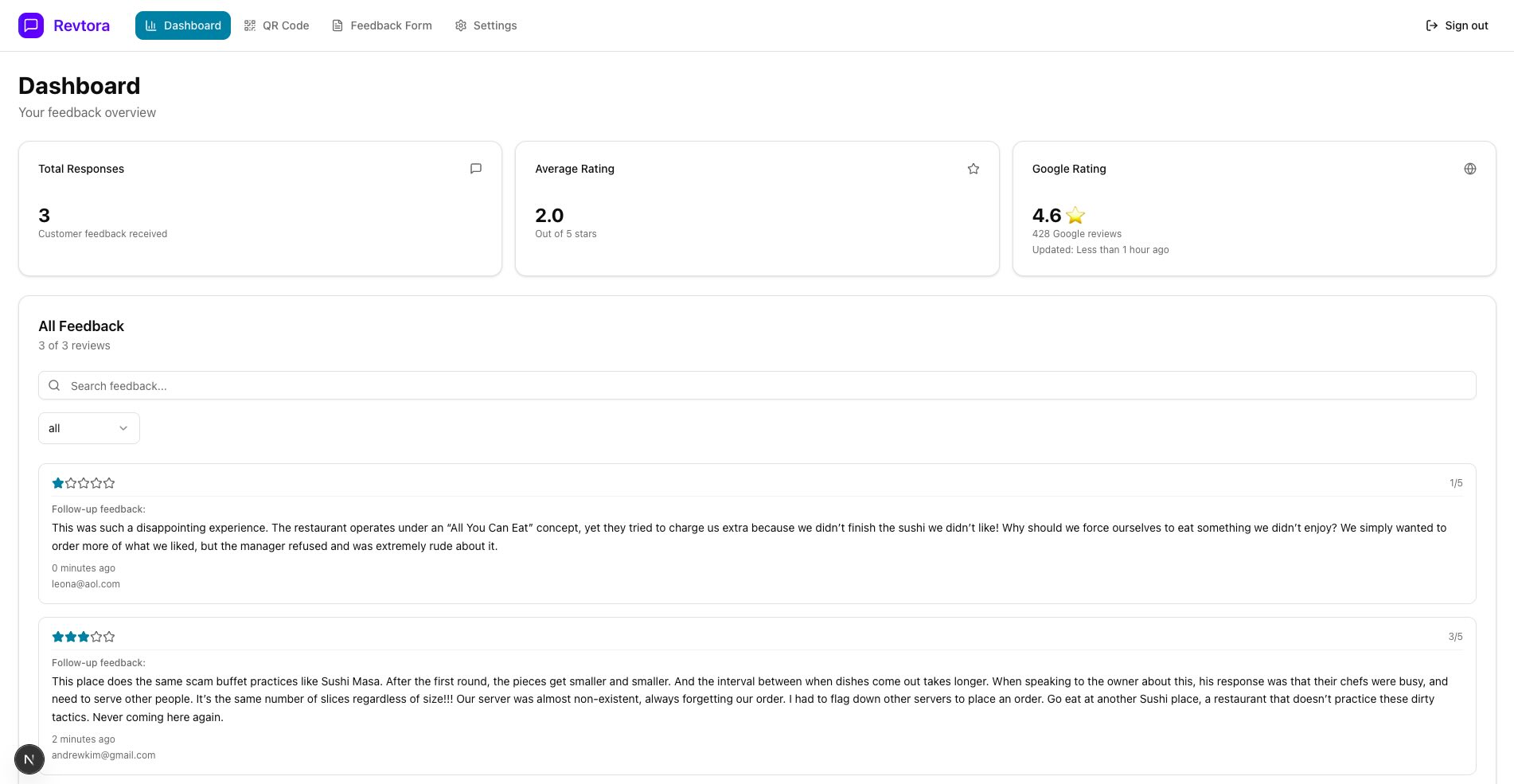
Task: Open the 'all' feedback filter dropdown
Action: 88,427
